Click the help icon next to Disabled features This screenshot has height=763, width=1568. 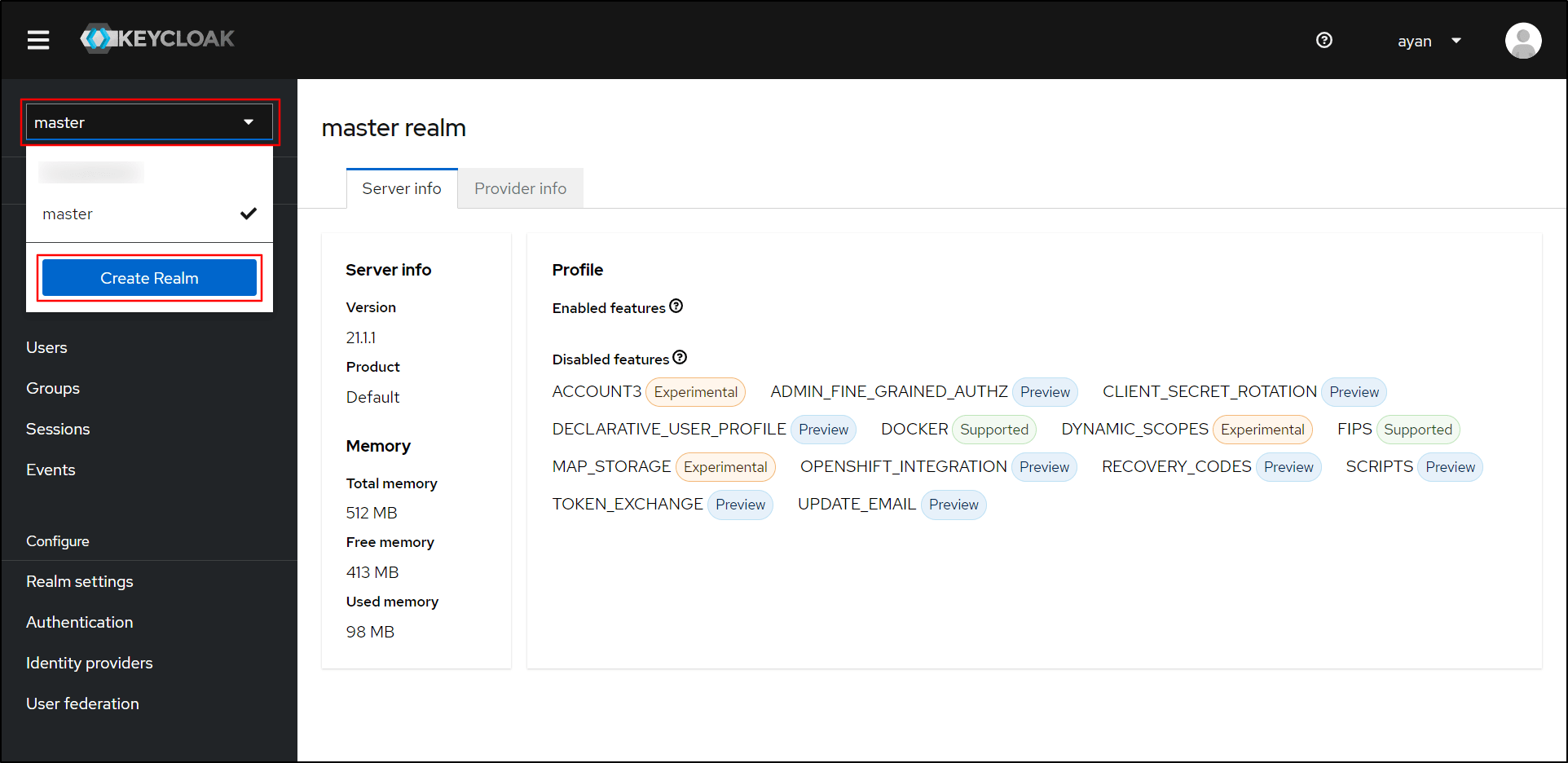click(x=680, y=357)
